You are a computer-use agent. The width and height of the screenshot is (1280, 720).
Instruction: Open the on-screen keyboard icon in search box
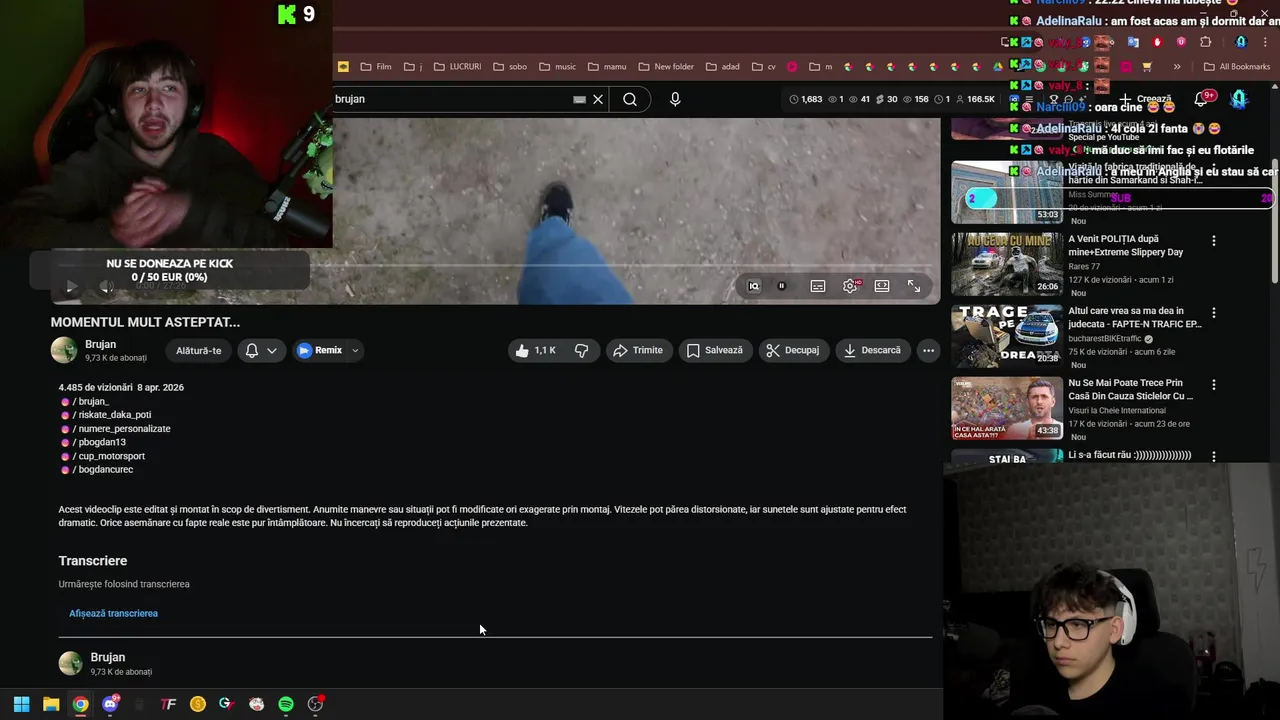[x=579, y=99]
